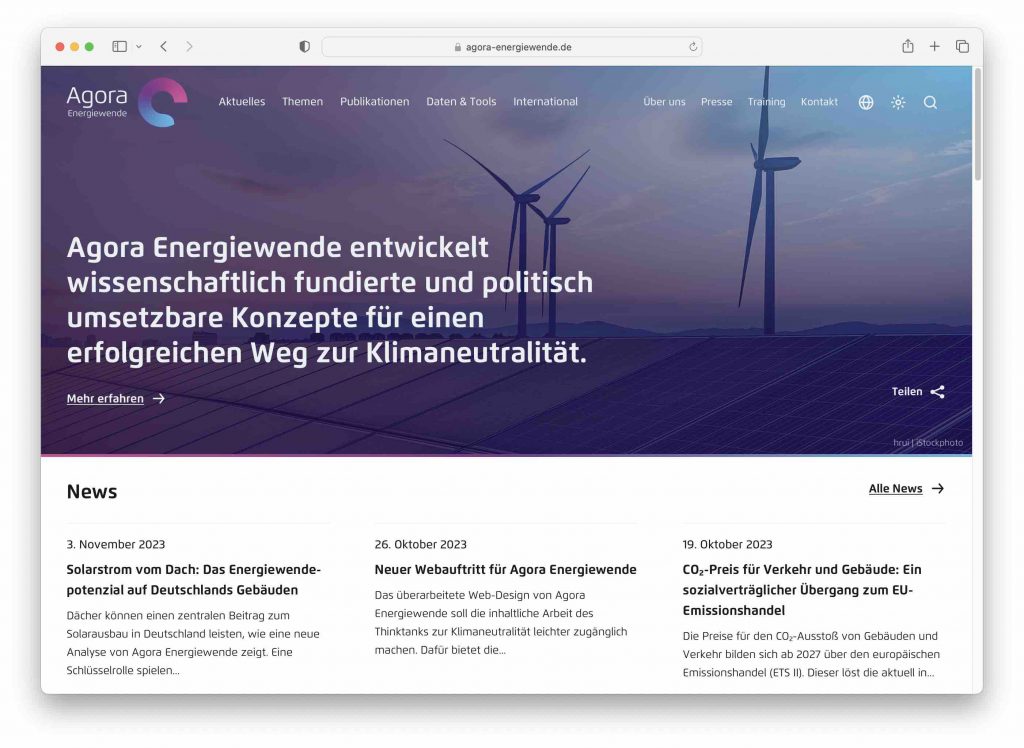1024x748 pixels.
Task: Click the hero headline about Klimaneutralität
Action: (x=330, y=300)
